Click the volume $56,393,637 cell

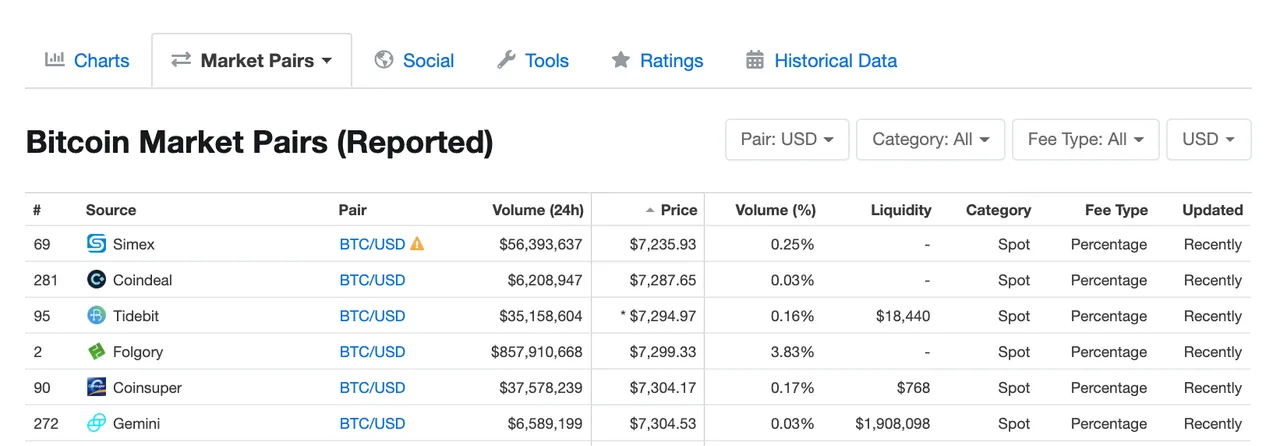[541, 244]
